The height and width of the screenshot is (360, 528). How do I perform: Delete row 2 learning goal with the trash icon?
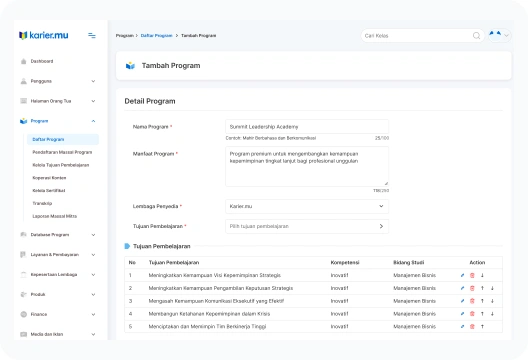click(472, 288)
